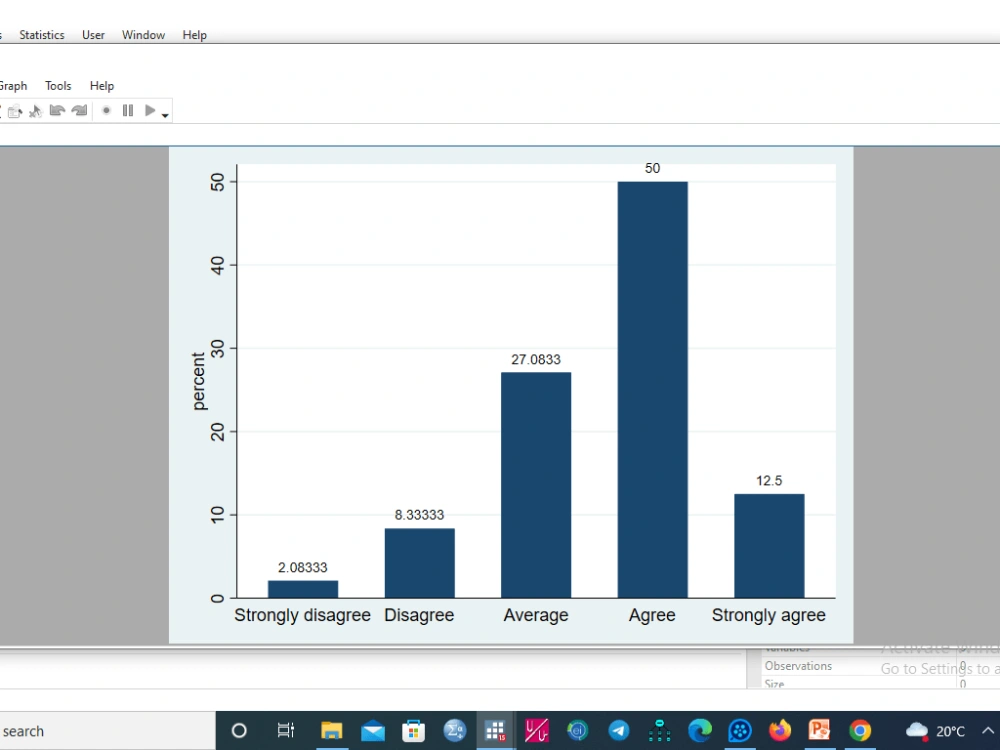Focus the taskbar search box
The height and width of the screenshot is (750, 1000).
tap(107, 731)
